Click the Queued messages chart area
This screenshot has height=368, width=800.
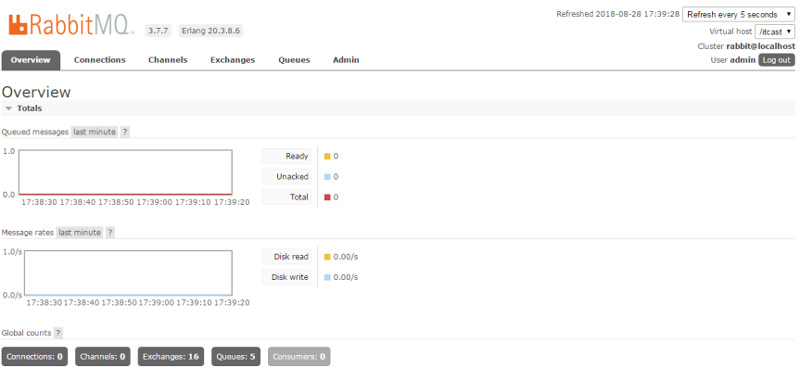tap(126, 173)
